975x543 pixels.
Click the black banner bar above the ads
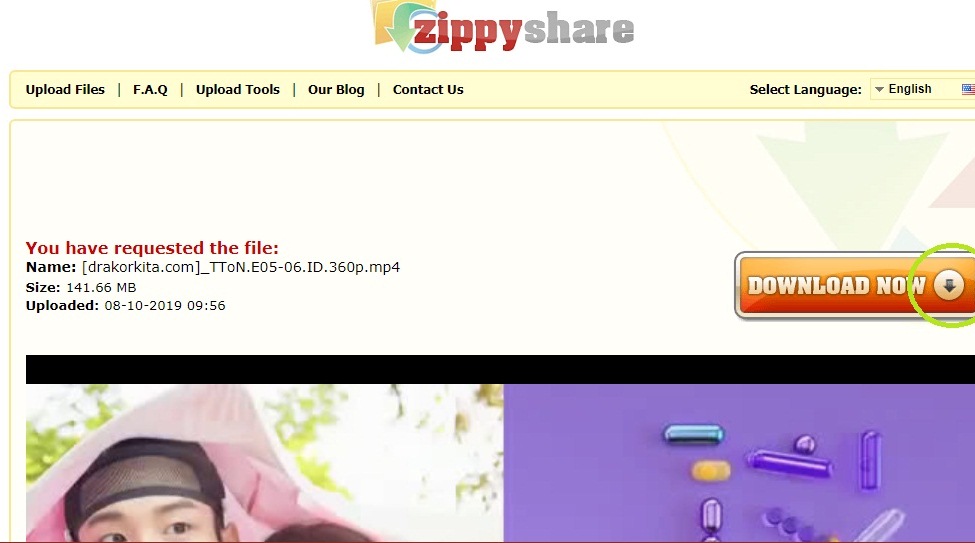point(501,369)
